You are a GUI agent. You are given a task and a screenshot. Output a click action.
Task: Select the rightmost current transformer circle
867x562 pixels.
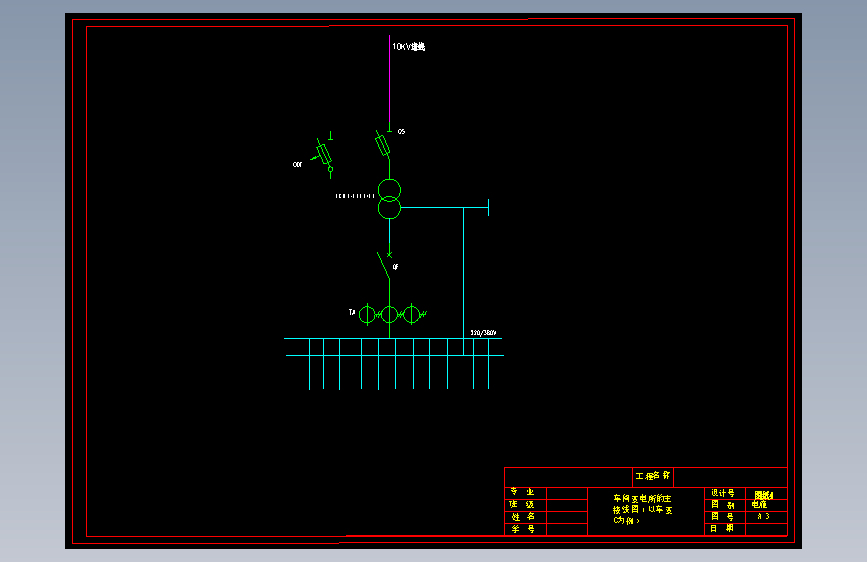coord(411,314)
